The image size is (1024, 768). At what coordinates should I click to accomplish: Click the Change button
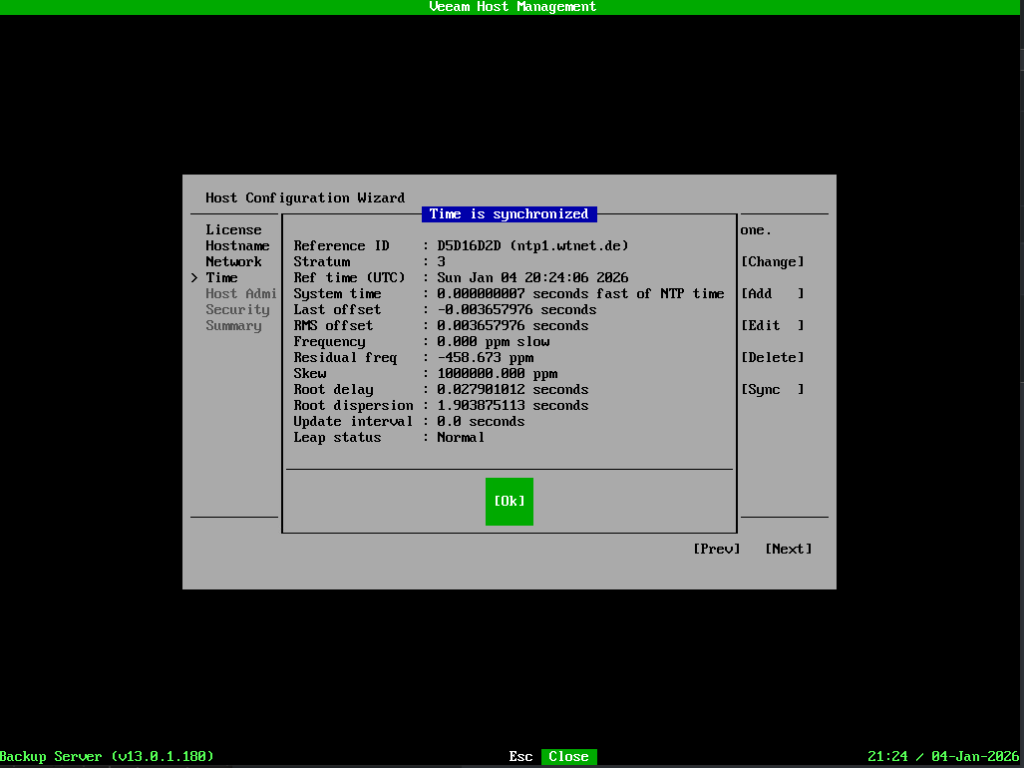[772, 262]
